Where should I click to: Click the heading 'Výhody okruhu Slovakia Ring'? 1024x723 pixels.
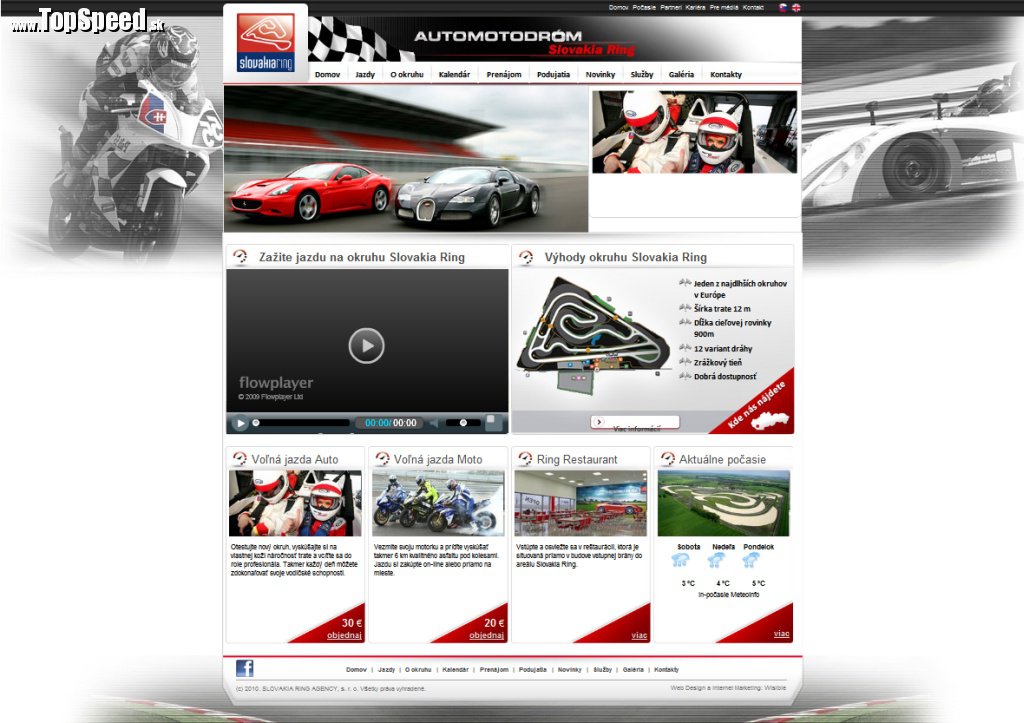click(x=626, y=257)
